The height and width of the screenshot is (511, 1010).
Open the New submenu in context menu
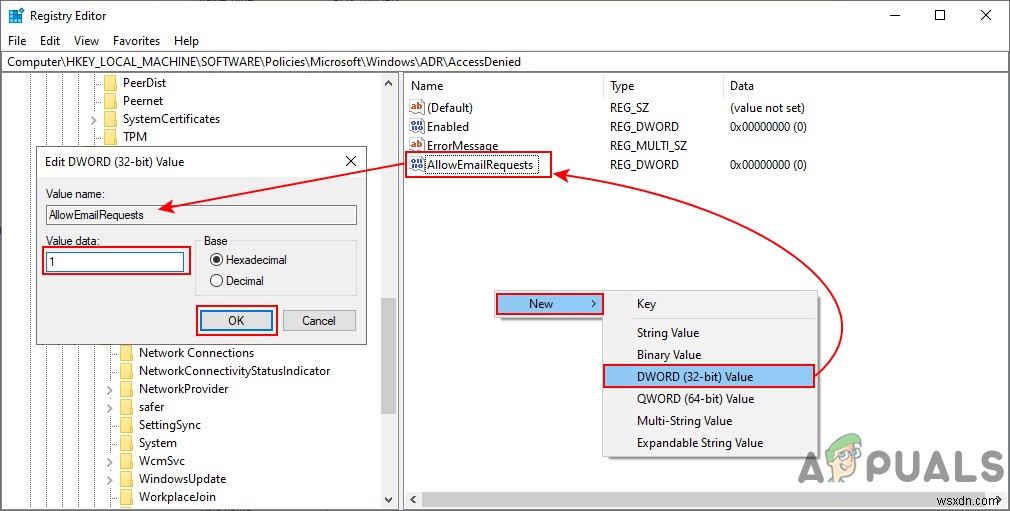[x=549, y=304]
